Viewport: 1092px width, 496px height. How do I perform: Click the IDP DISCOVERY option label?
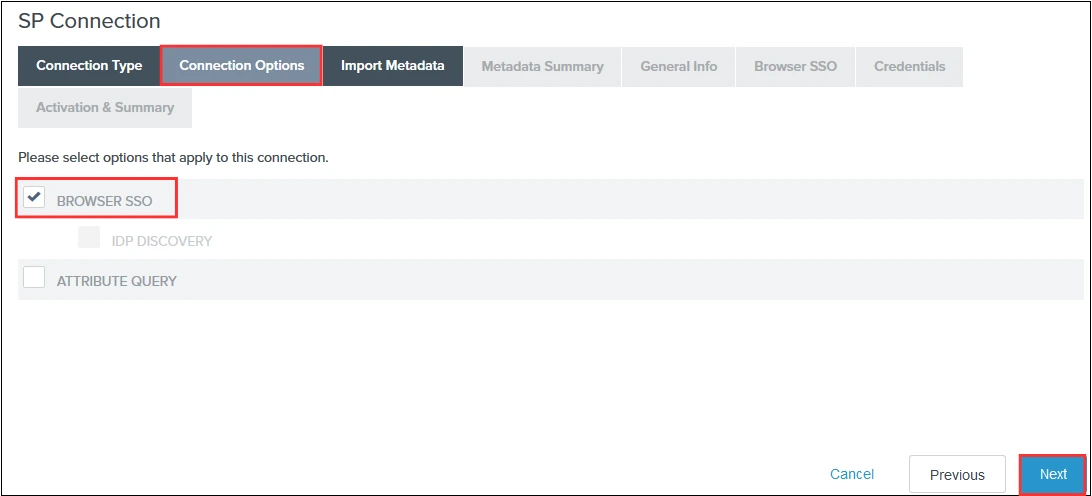pos(161,241)
